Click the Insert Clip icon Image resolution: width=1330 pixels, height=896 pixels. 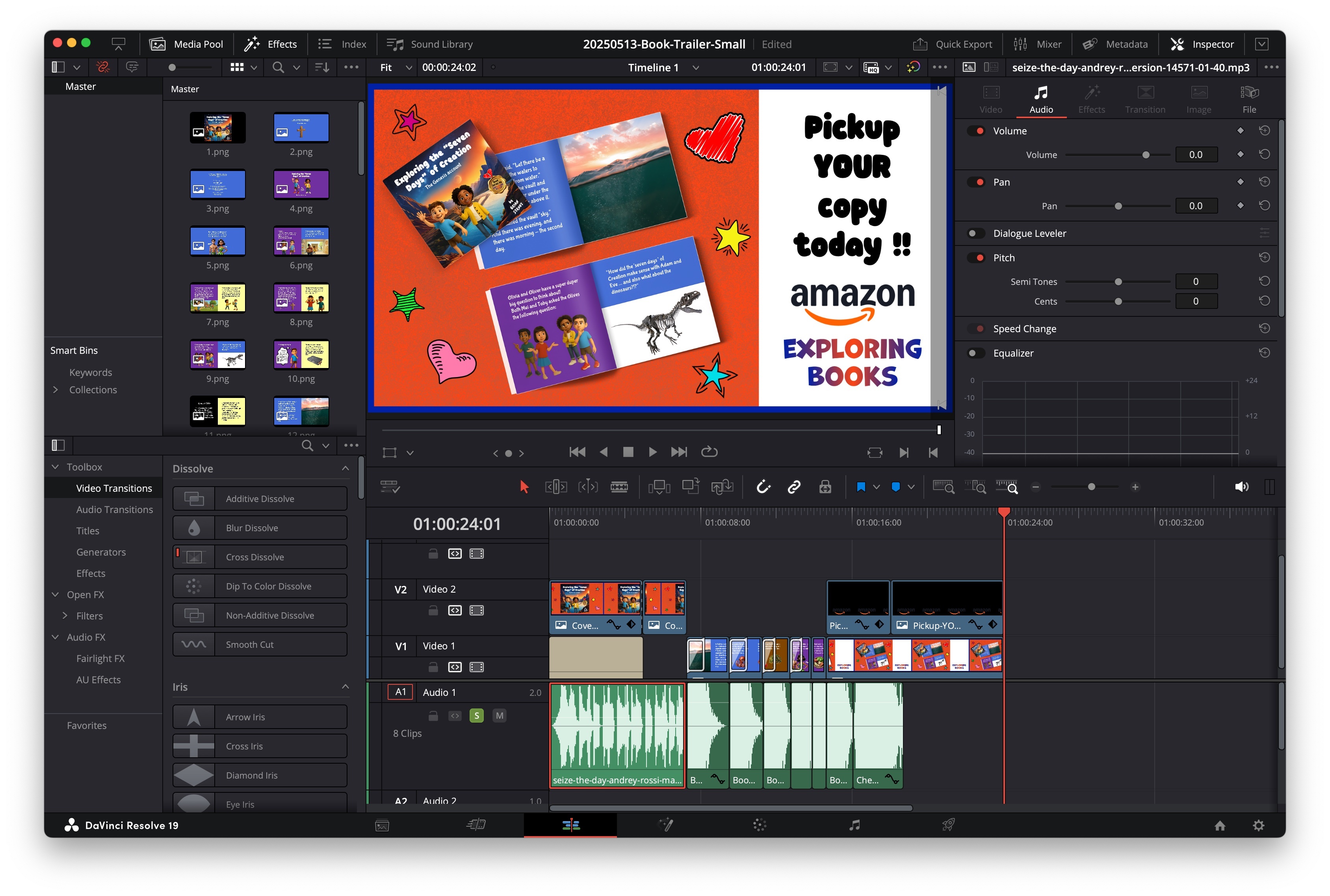click(x=659, y=487)
